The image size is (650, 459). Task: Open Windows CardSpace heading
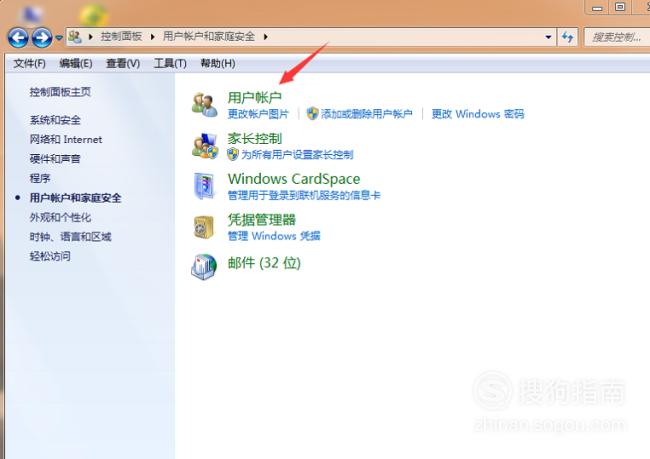(x=293, y=179)
